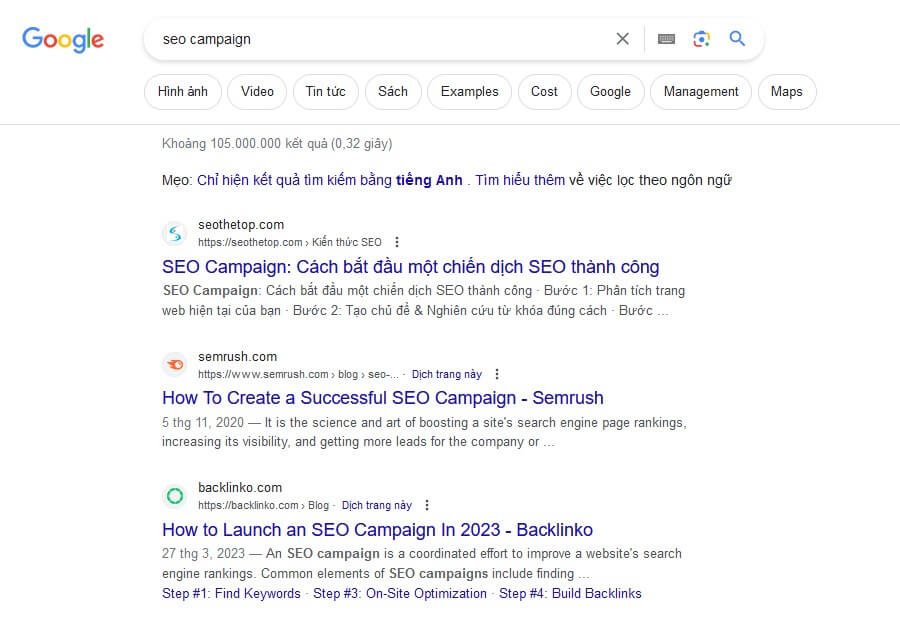Click the Dịch trang này link for semrush

click(447, 374)
